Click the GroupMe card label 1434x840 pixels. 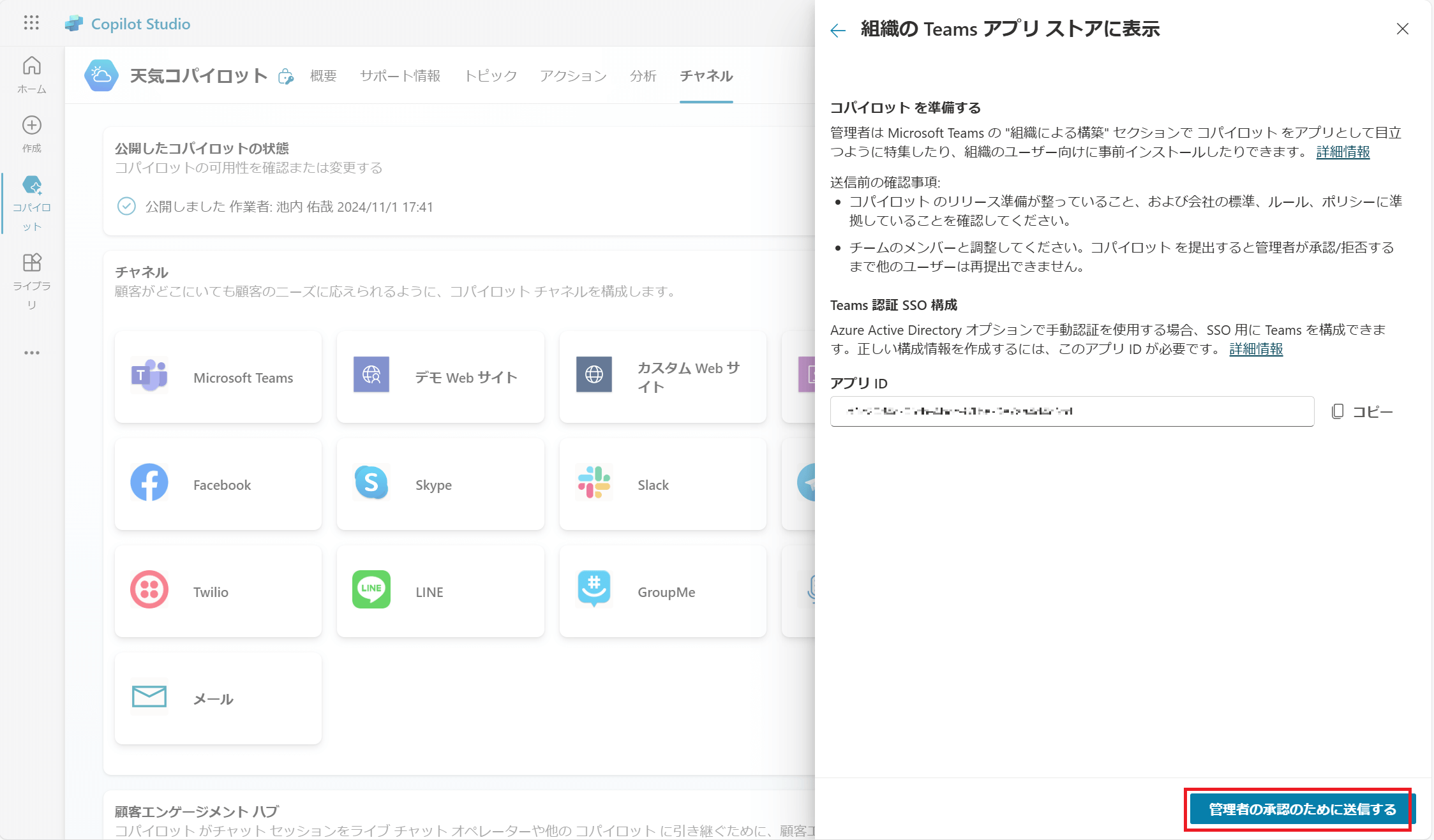(x=666, y=592)
